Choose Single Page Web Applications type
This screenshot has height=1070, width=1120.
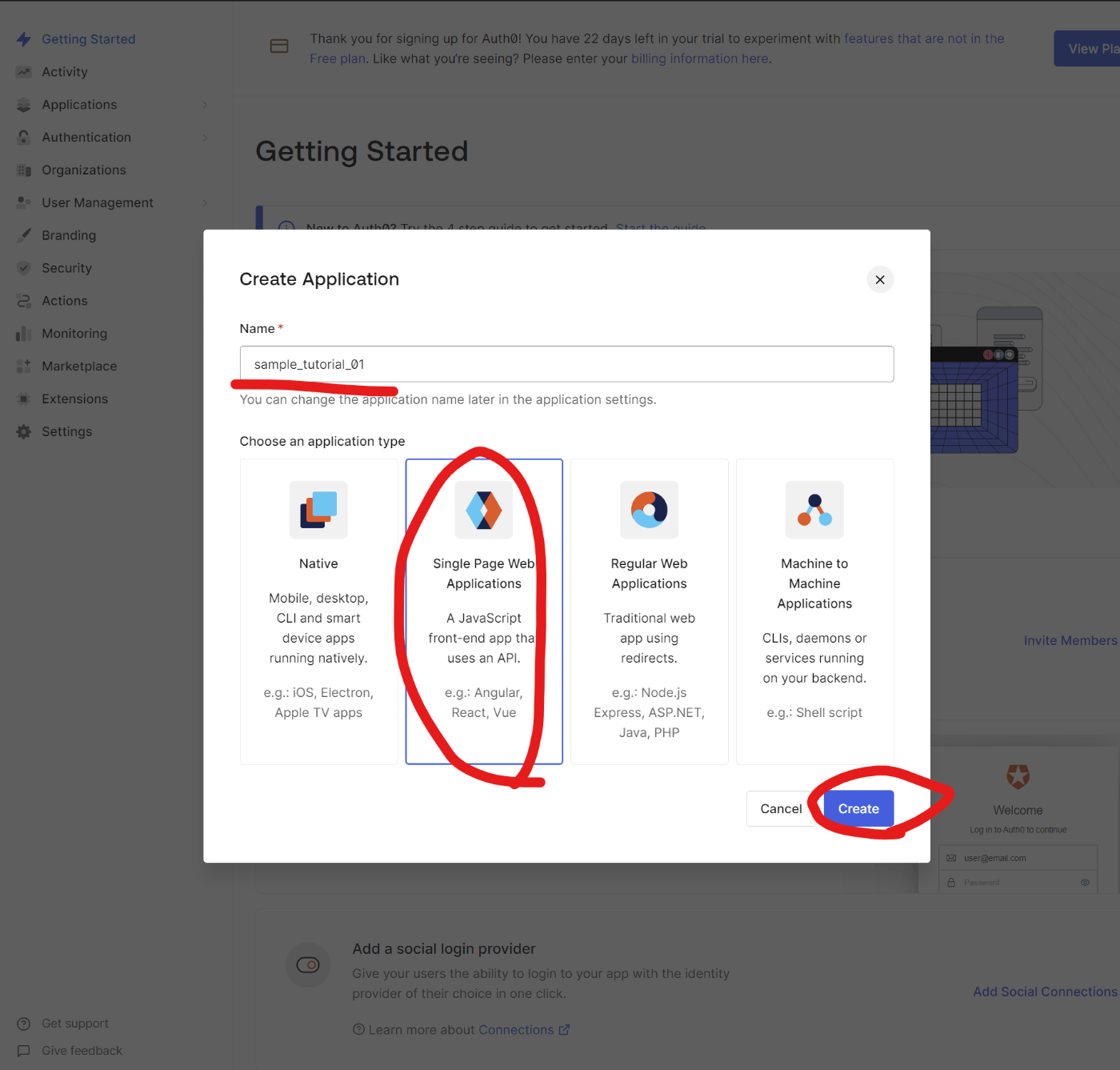point(484,611)
